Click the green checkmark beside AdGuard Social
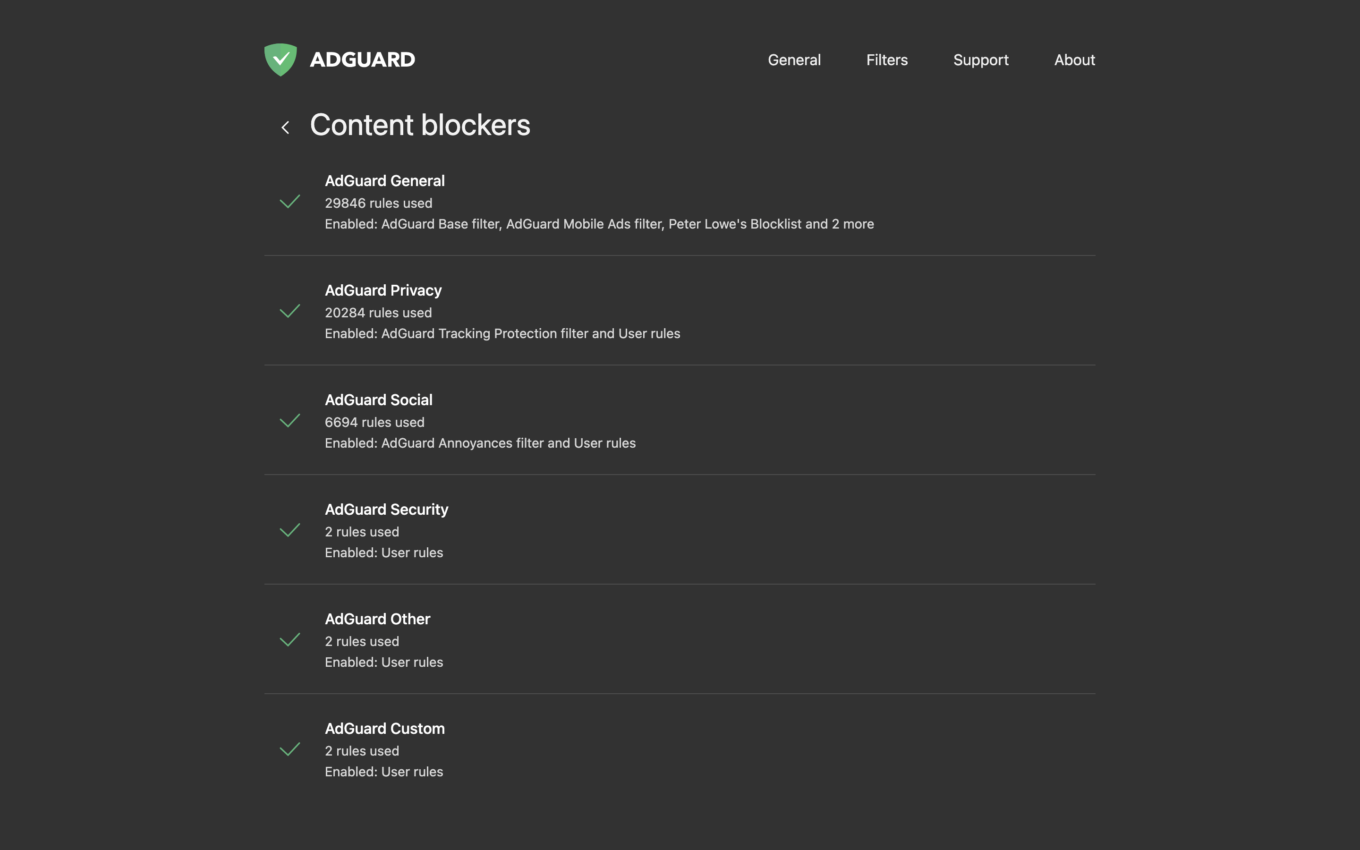 click(290, 421)
